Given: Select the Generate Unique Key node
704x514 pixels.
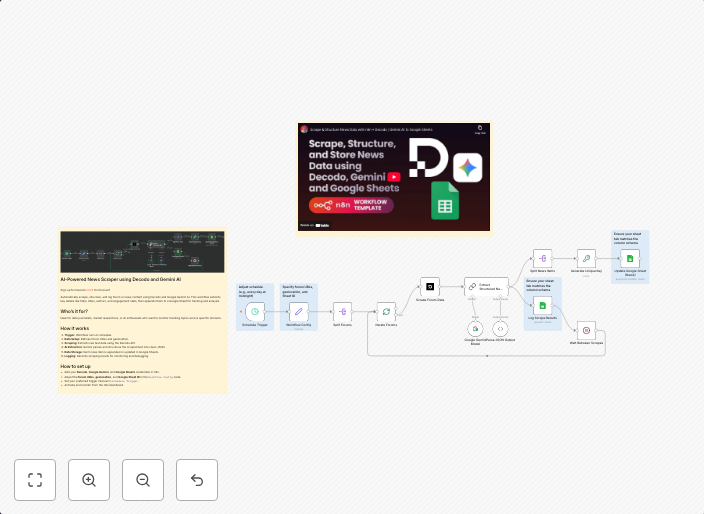Looking at the screenshot, I should 586,259.
